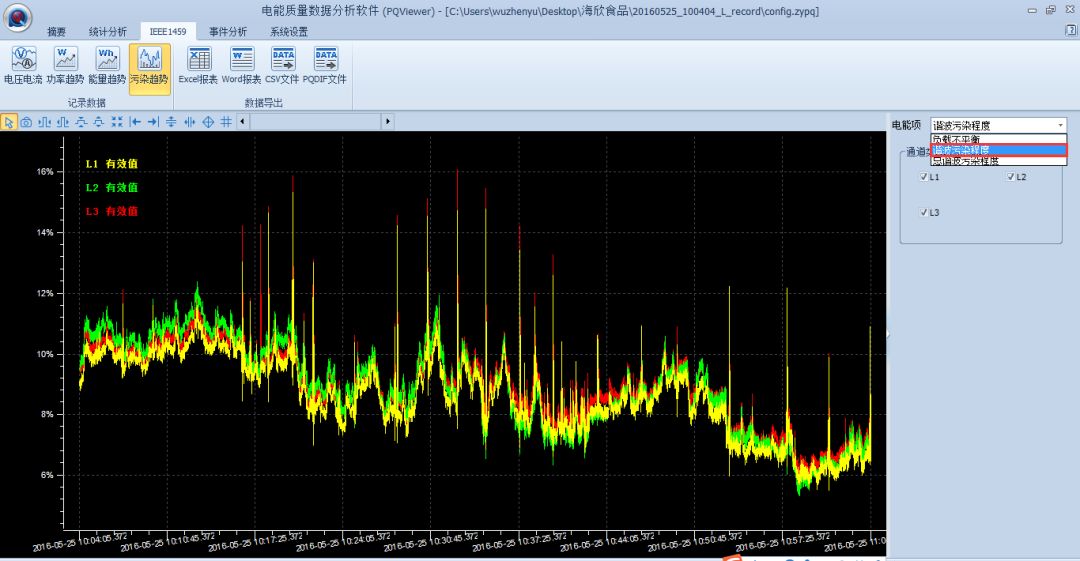Image resolution: width=1080 pixels, height=561 pixels.
Task: Jump to the start with left-arrow-bar icon
Action: pos(135,122)
